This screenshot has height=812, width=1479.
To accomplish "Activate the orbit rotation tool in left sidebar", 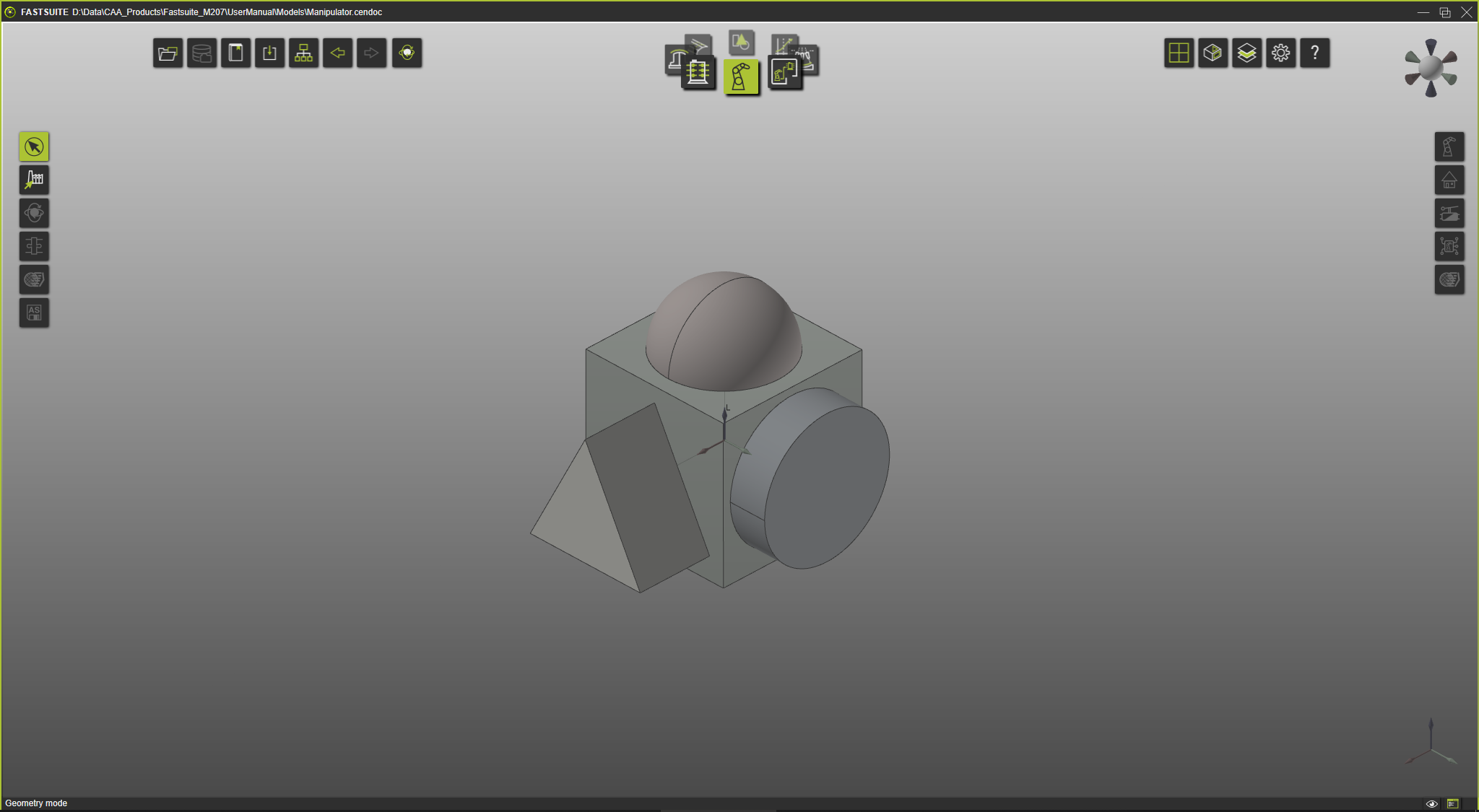I will [x=34, y=213].
